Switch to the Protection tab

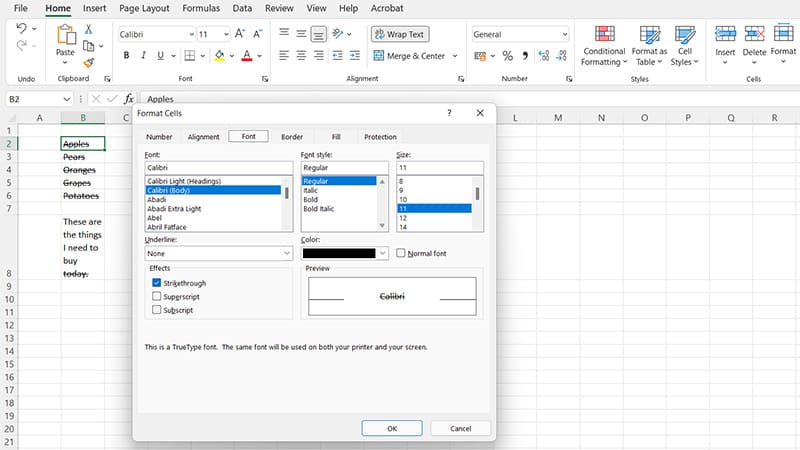[380, 137]
